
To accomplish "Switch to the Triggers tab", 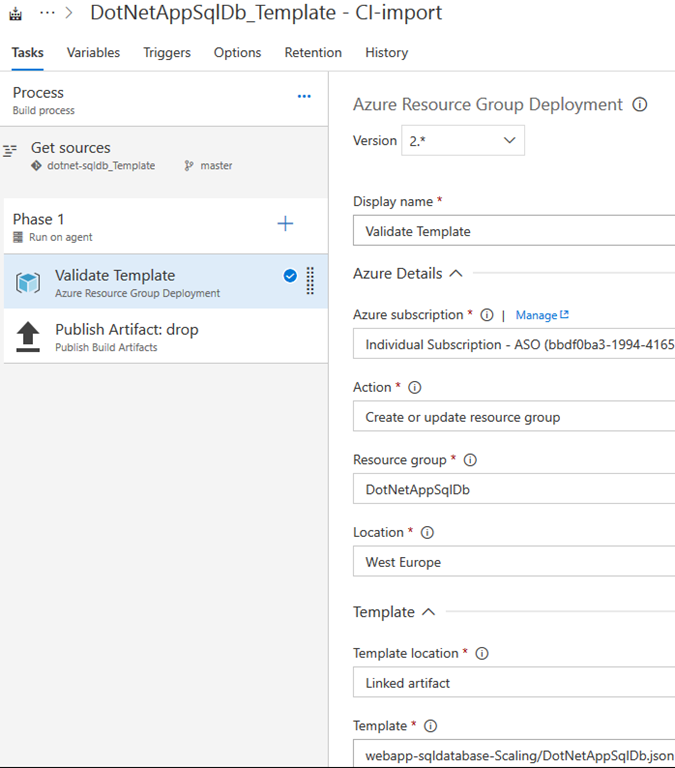I will point(167,53).
